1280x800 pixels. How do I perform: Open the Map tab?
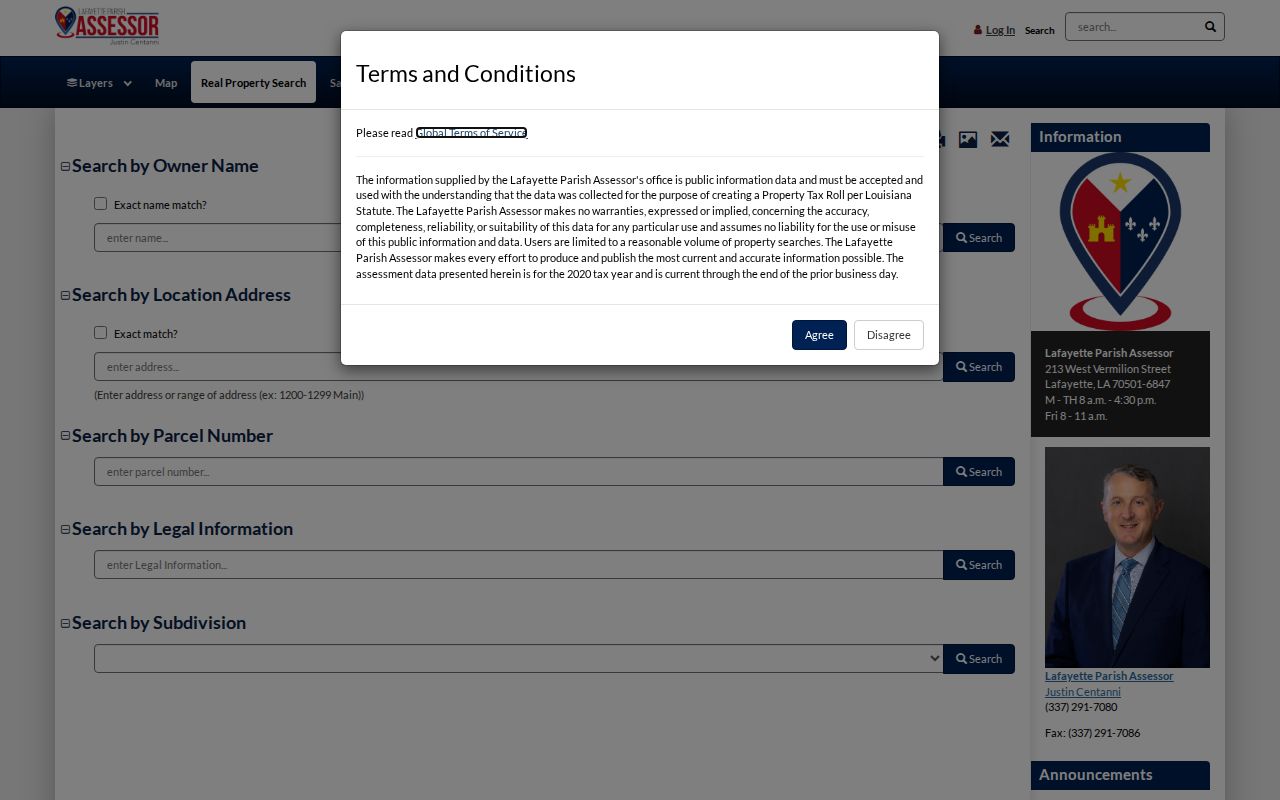pyautogui.click(x=166, y=83)
